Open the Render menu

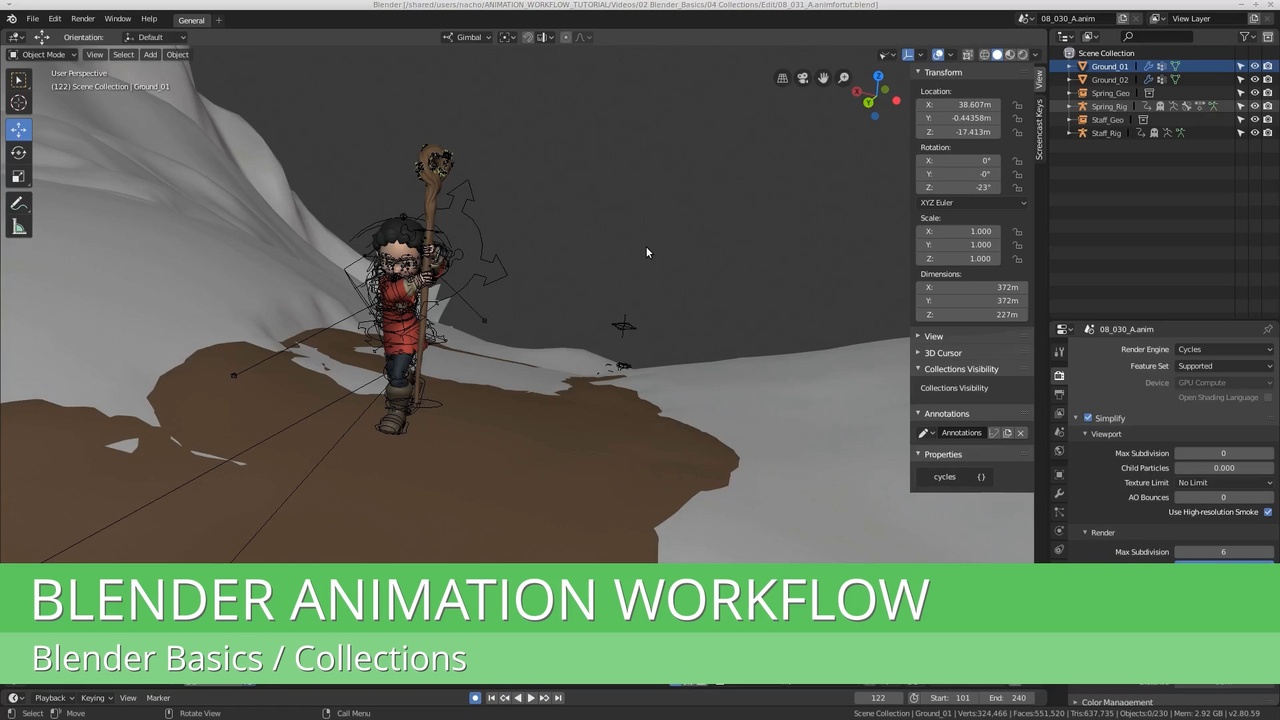[83, 19]
